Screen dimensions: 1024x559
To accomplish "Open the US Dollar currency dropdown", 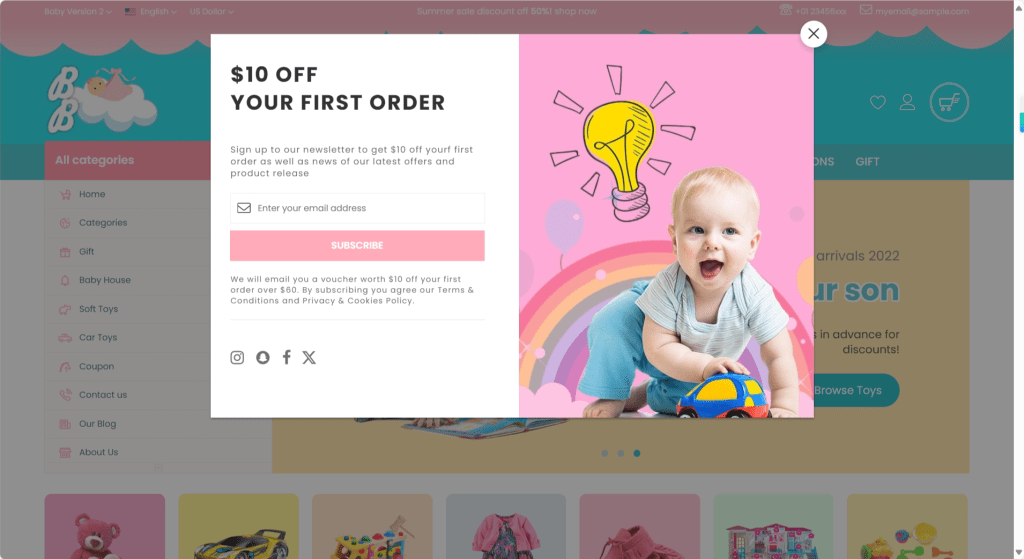I will click(x=212, y=11).
